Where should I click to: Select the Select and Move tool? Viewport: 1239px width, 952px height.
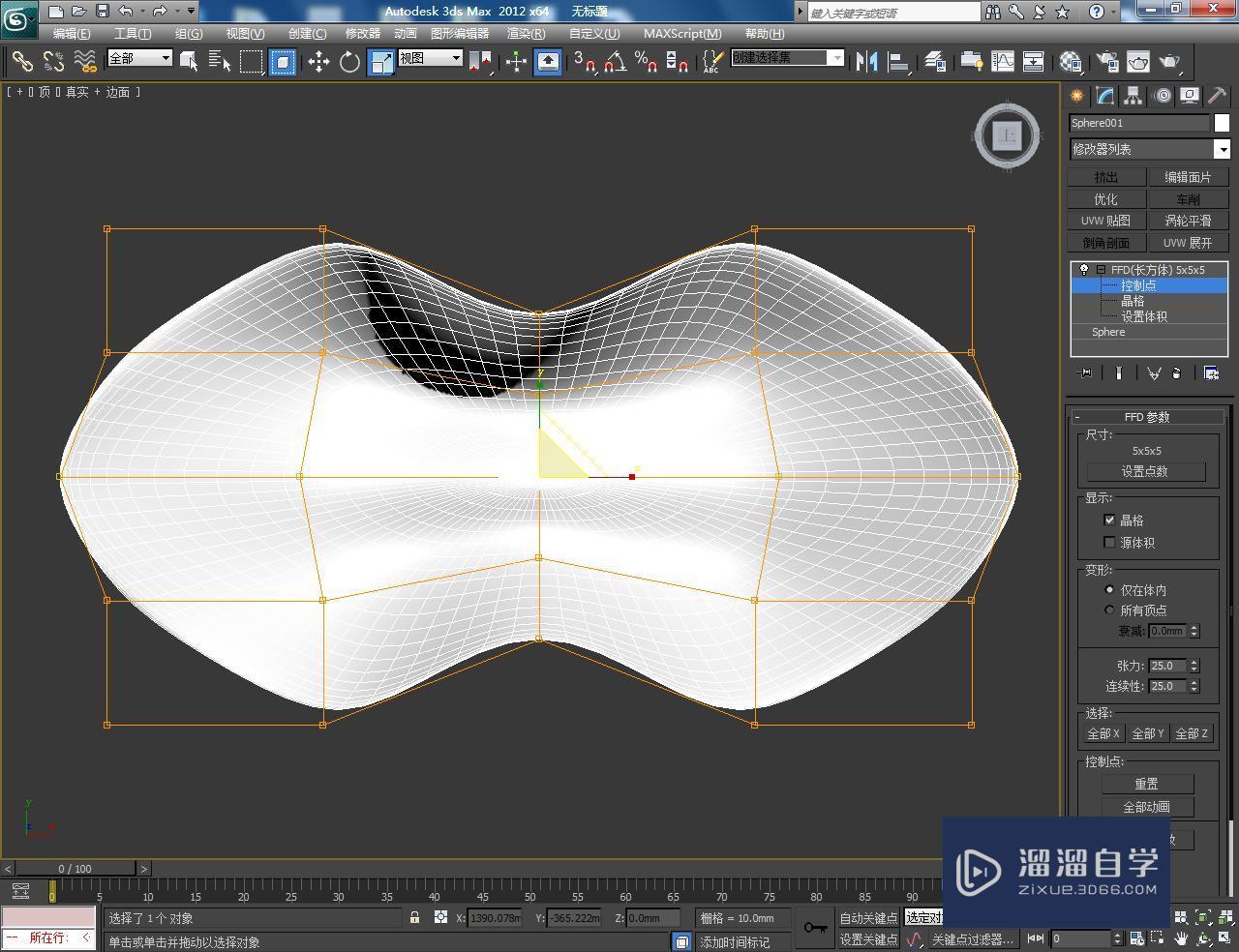coord(320,61)
